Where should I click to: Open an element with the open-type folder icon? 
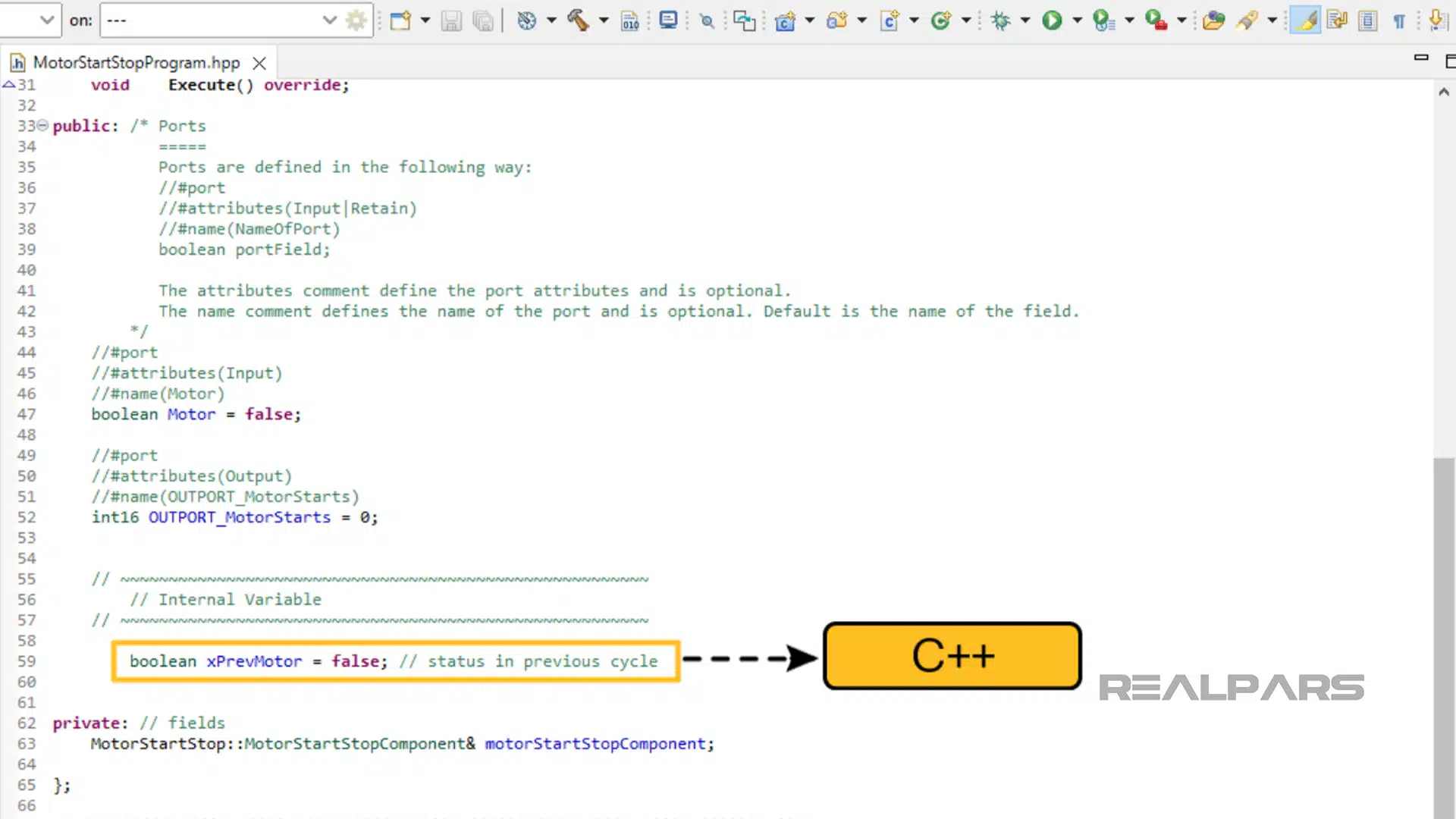click(x=1213, y=20)
